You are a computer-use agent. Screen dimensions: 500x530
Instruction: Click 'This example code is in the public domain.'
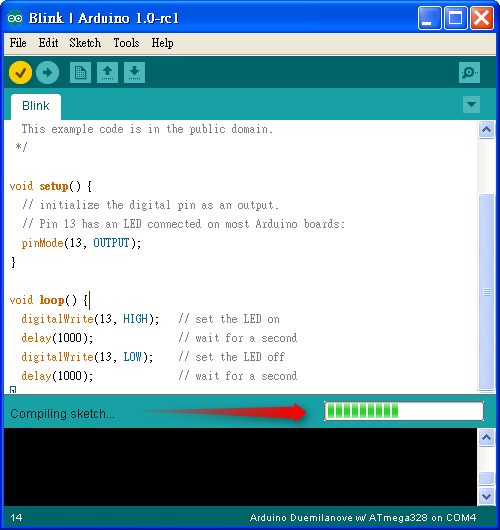147,129
